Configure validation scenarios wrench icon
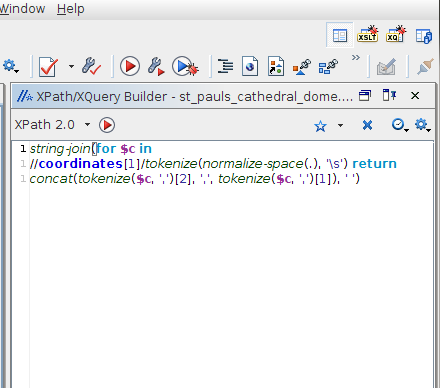Screen dimensions: 440x388 click(91, 66)
